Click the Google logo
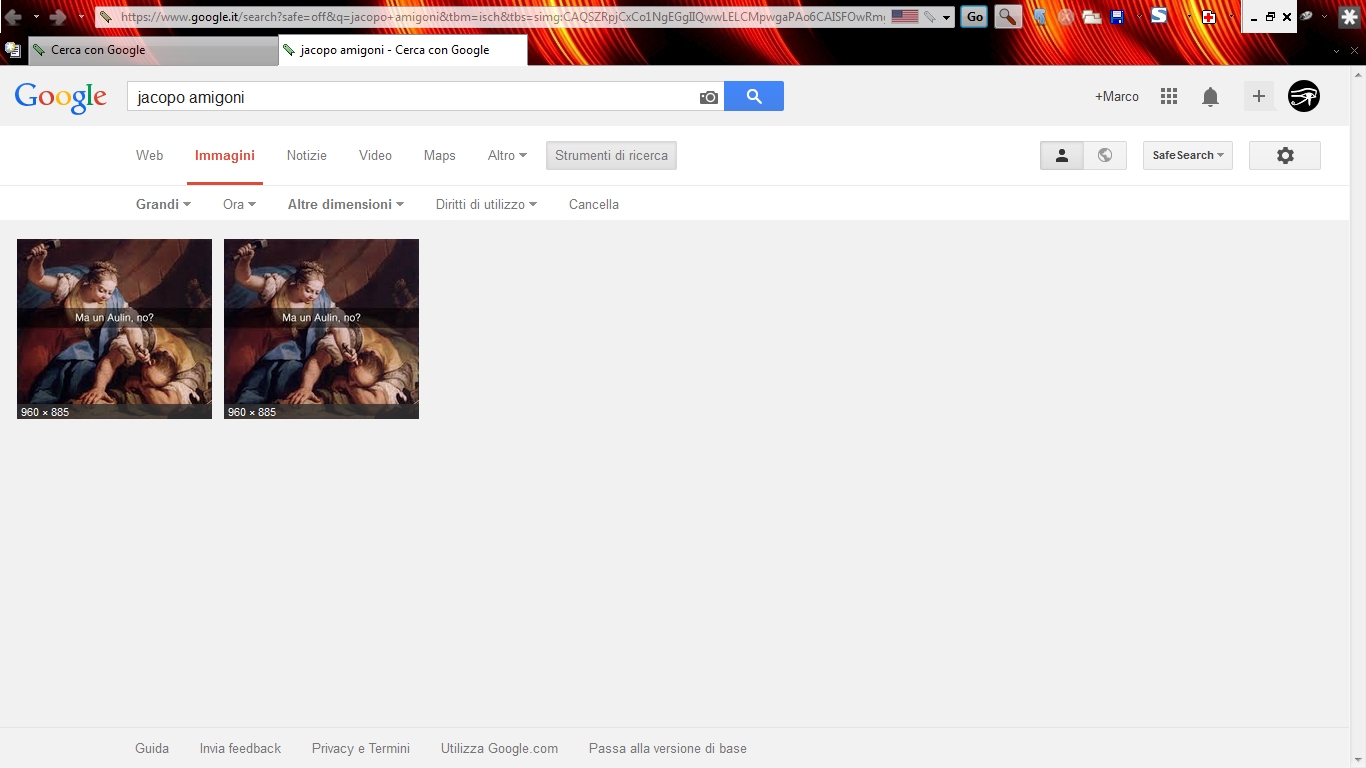 point(61,97)
